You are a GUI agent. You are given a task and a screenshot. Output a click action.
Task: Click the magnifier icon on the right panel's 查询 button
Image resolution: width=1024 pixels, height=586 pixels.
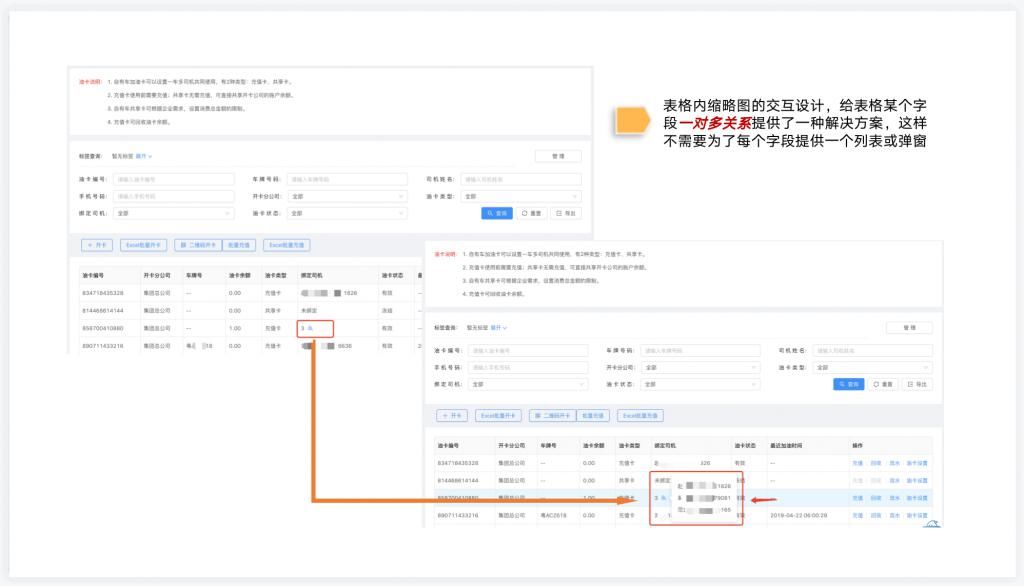coord(842,384)
